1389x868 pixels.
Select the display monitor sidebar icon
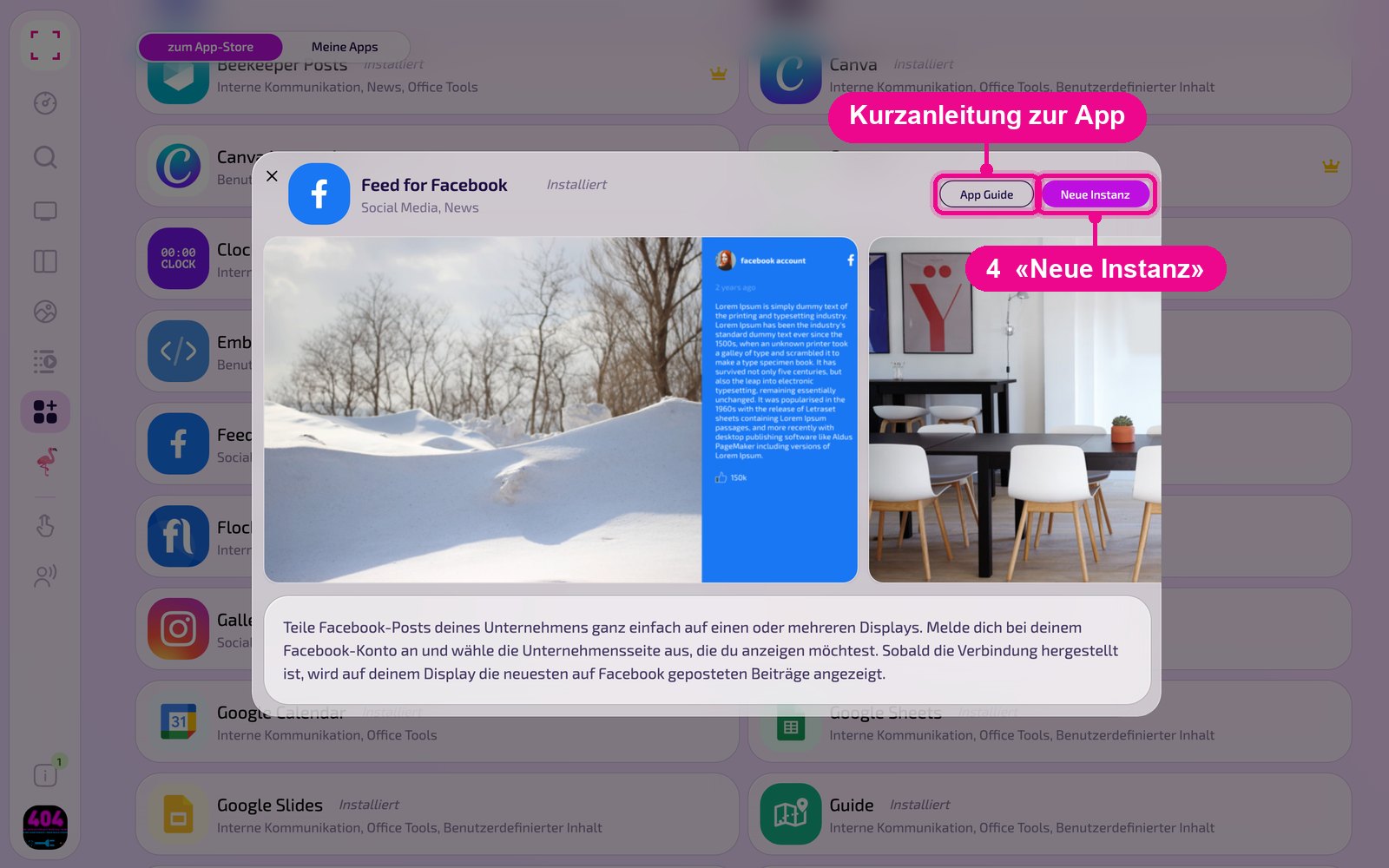pos(45,211)
